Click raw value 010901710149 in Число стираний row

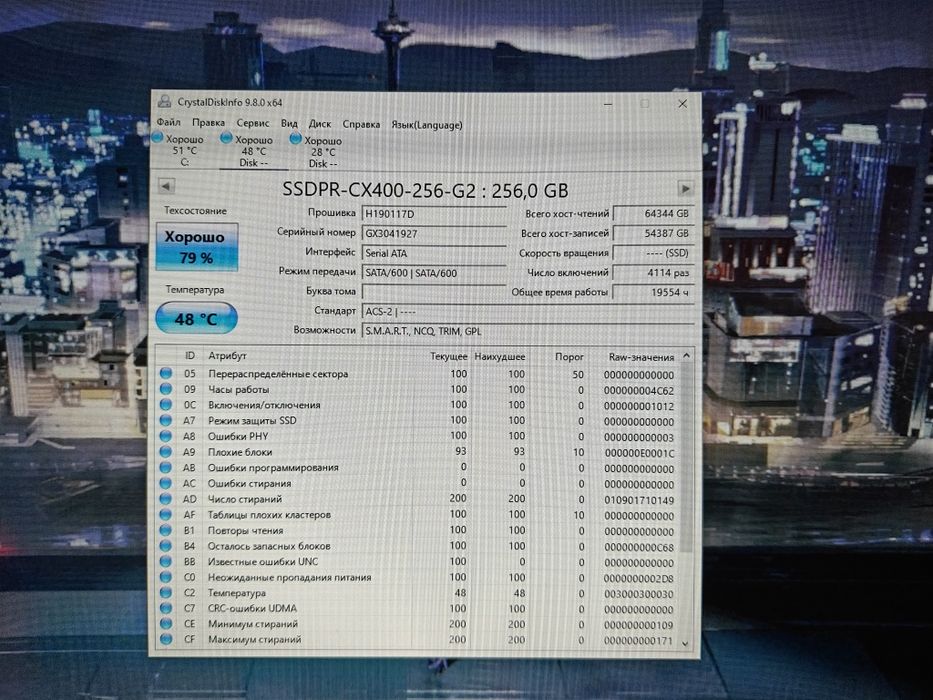pos(639,500)
